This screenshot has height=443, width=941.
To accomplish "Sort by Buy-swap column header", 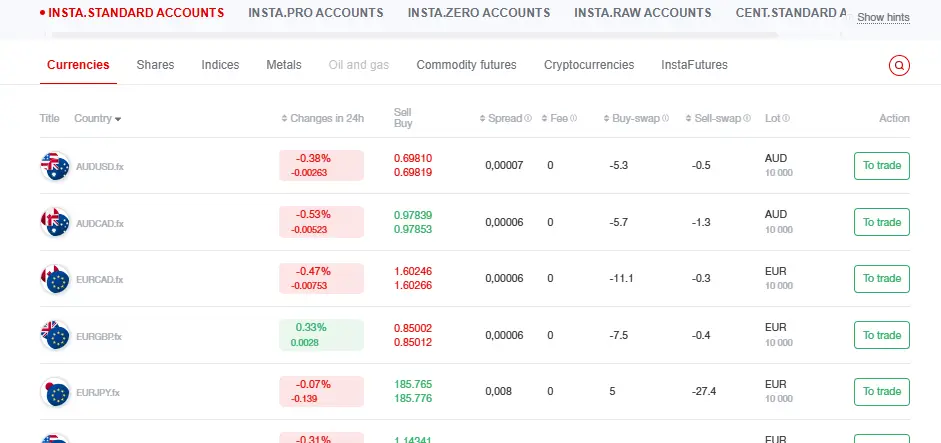I will [x=632, y=118].
